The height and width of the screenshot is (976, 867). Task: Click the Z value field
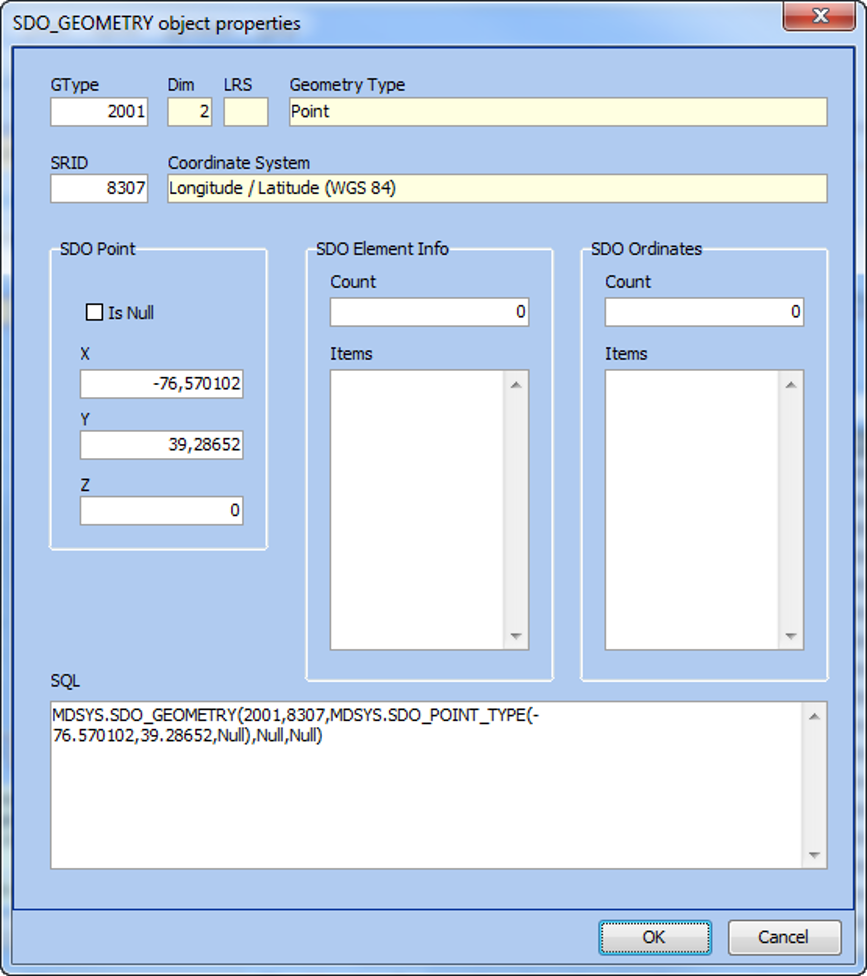point(161,511)
